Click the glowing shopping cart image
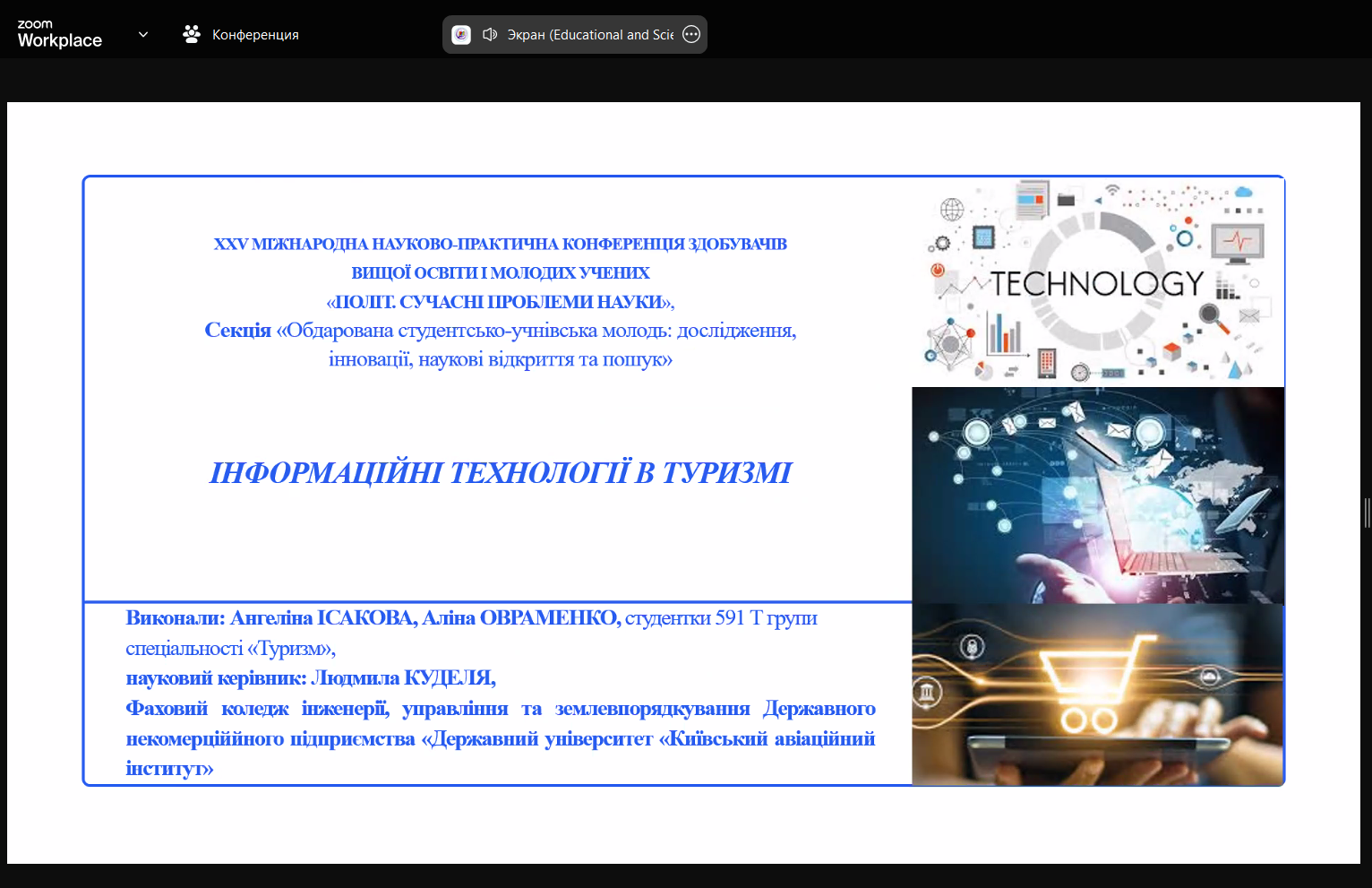The height and width of the screenshot is (888, 1372). click(x=1097, y=694)
